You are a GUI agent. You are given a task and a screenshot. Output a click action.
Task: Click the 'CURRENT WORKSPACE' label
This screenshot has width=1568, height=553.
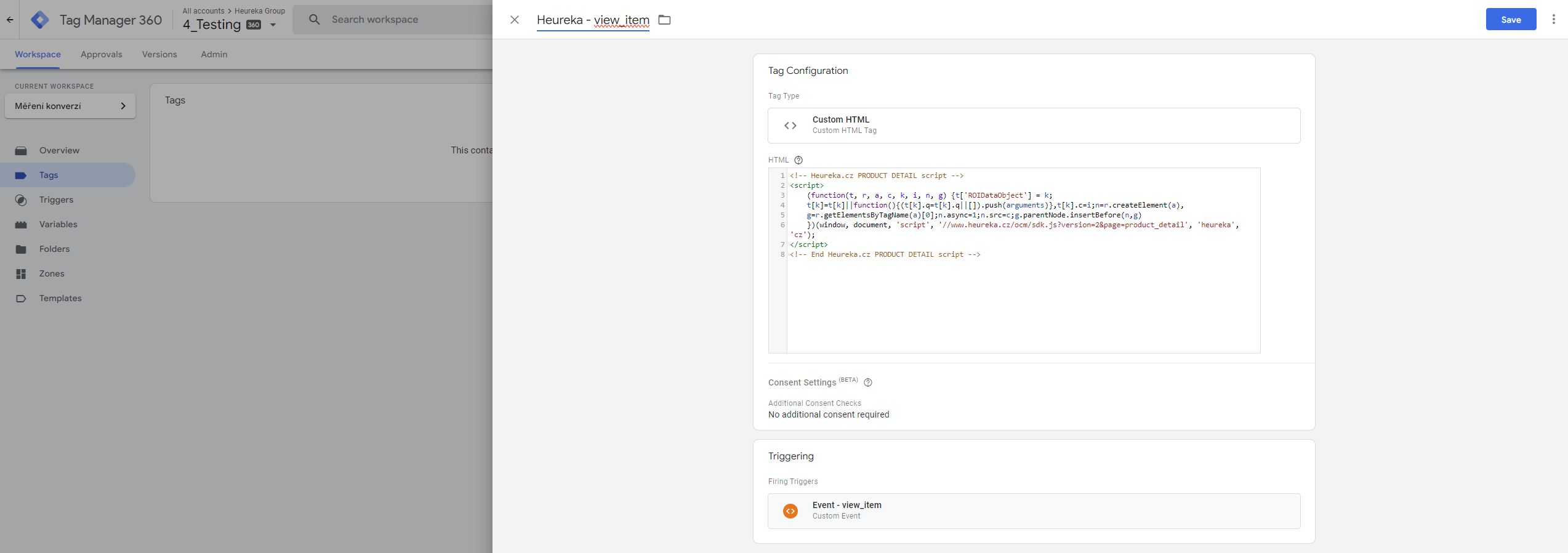coord(54,86)
